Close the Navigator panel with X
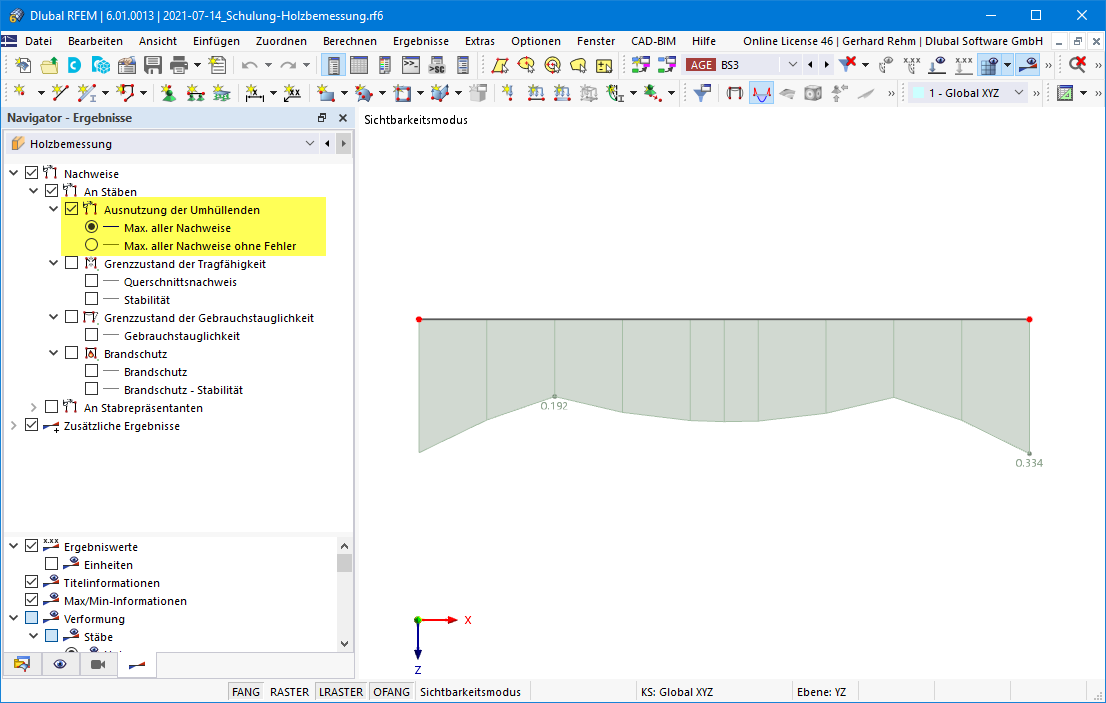This screenshot has height=703, width=1106. point(343,118)
